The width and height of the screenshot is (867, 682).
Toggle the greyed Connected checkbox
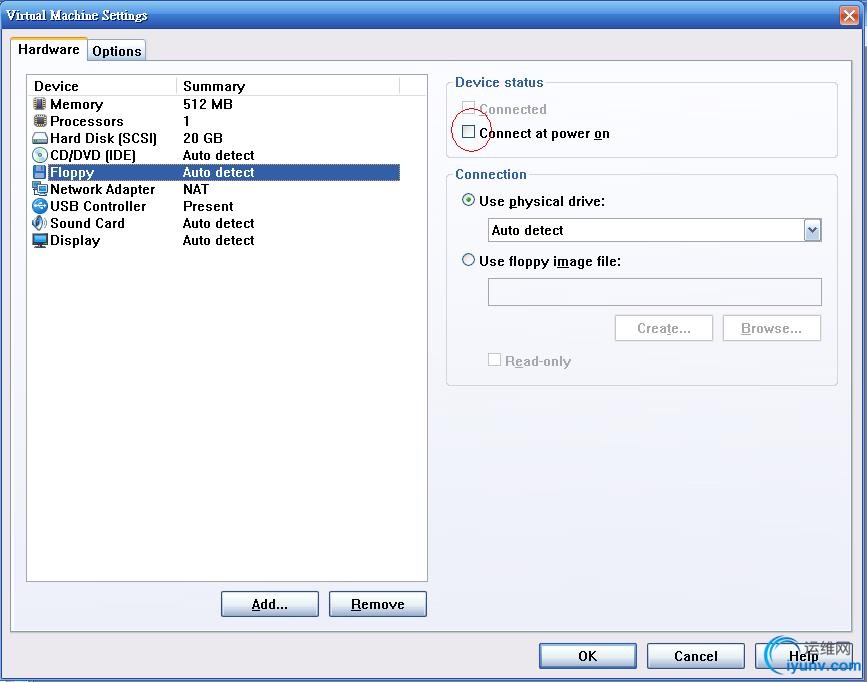click(x=468, y=107)
